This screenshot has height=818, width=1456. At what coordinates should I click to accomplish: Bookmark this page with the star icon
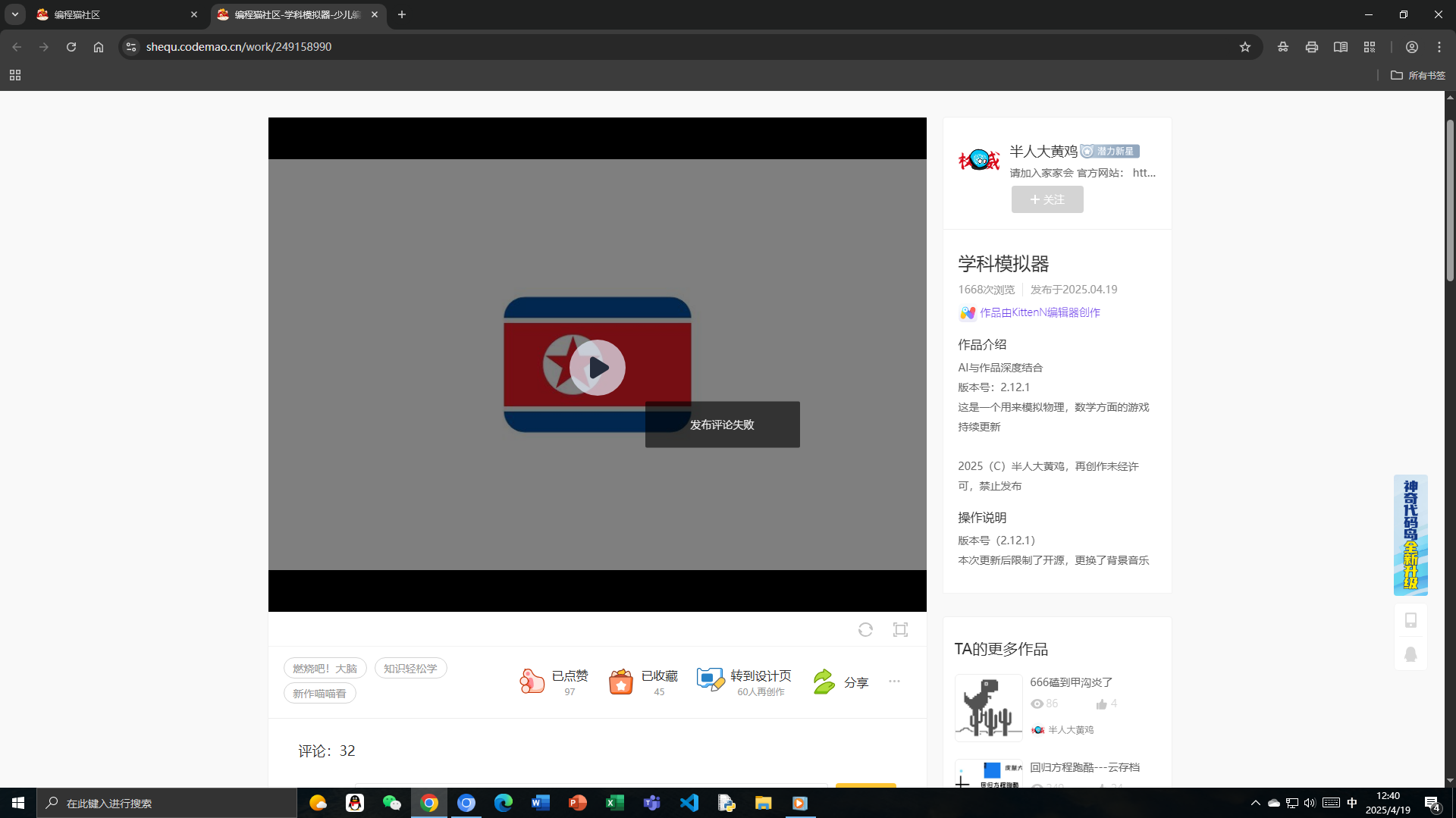click(1245, 47)
